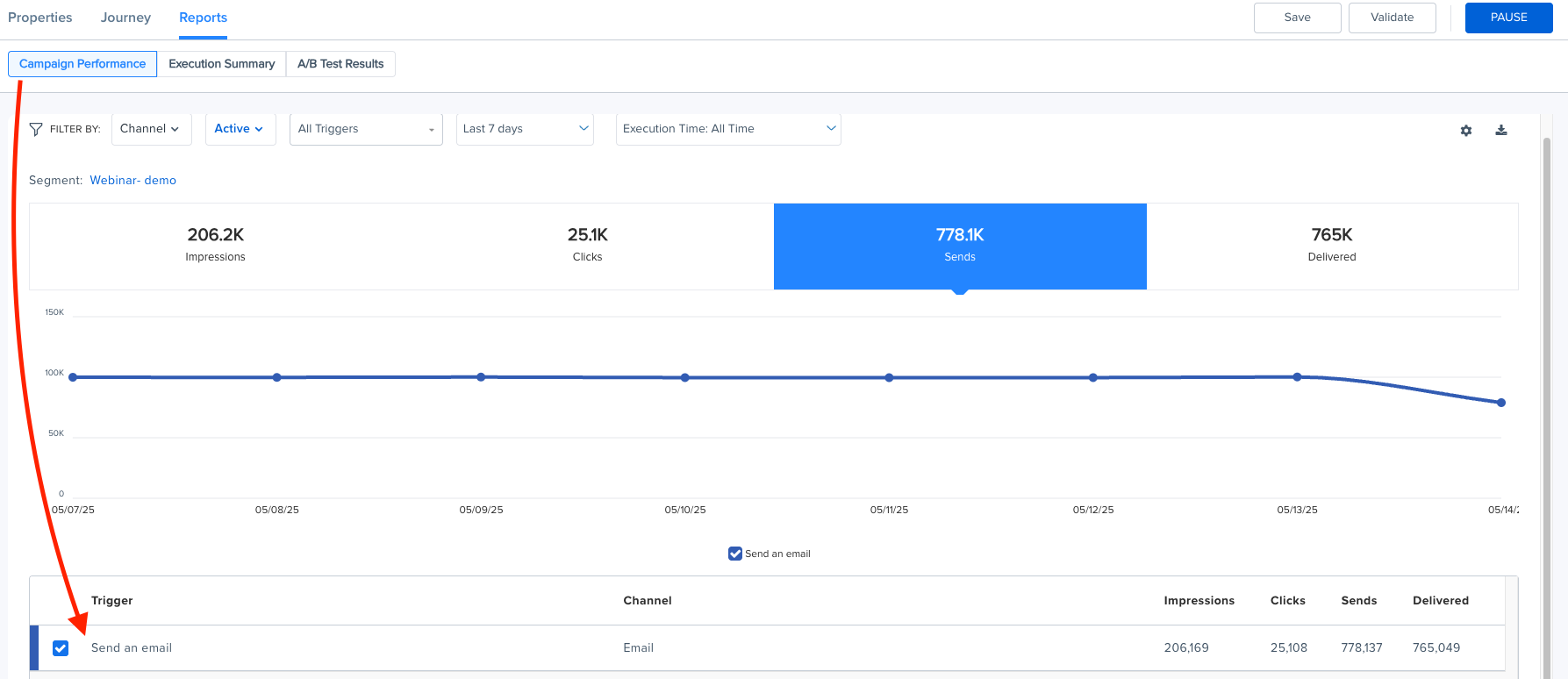The image size is (1568, 679).
Task: Select the 765K Delivered metric tile
Action: pos(1332,246)
